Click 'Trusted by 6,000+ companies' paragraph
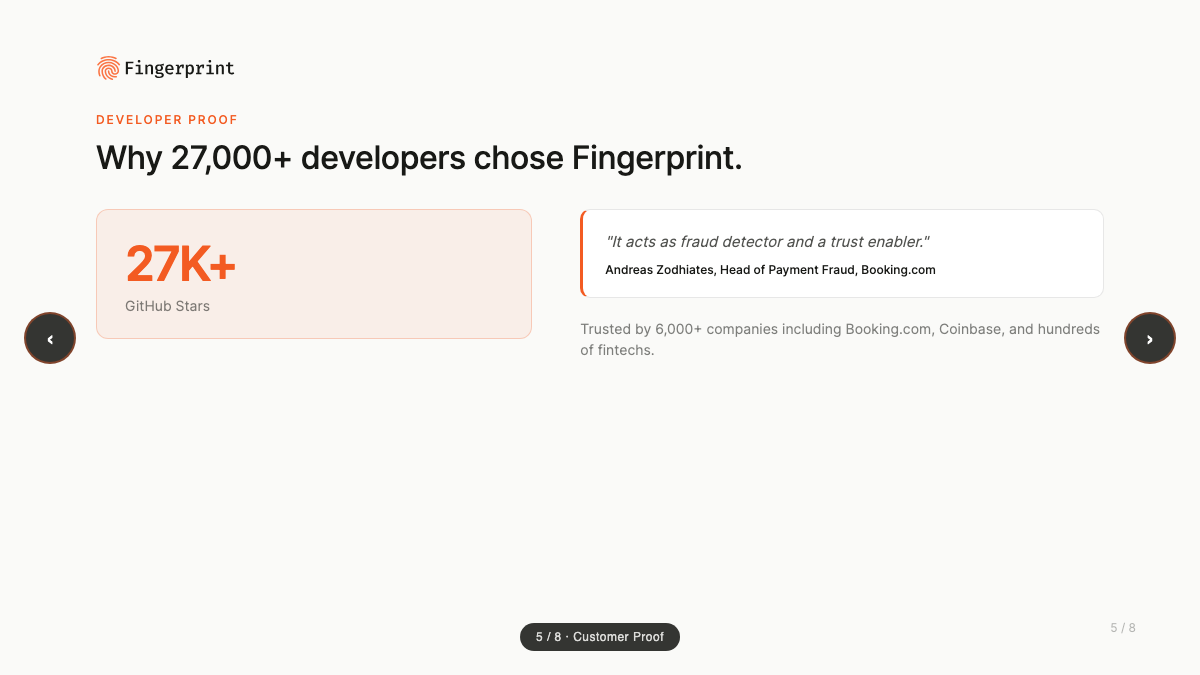This screenshot has width=1200, height=675. click(x=840, y=340)
